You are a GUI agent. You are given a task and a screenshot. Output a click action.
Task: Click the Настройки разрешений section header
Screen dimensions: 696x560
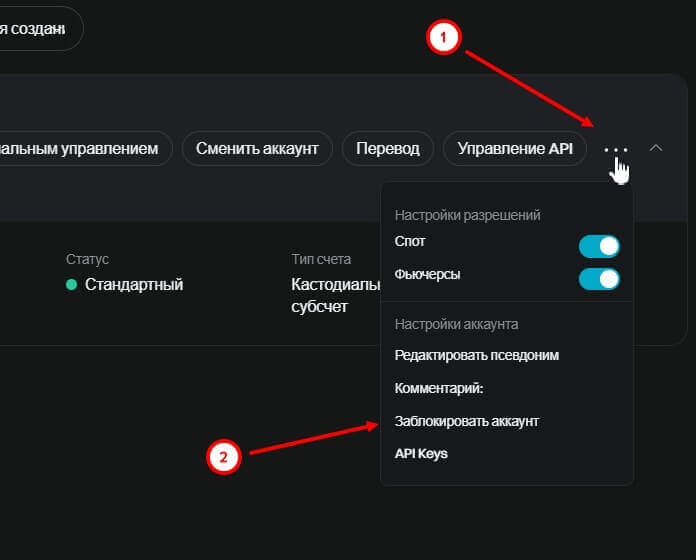(467, 215)
